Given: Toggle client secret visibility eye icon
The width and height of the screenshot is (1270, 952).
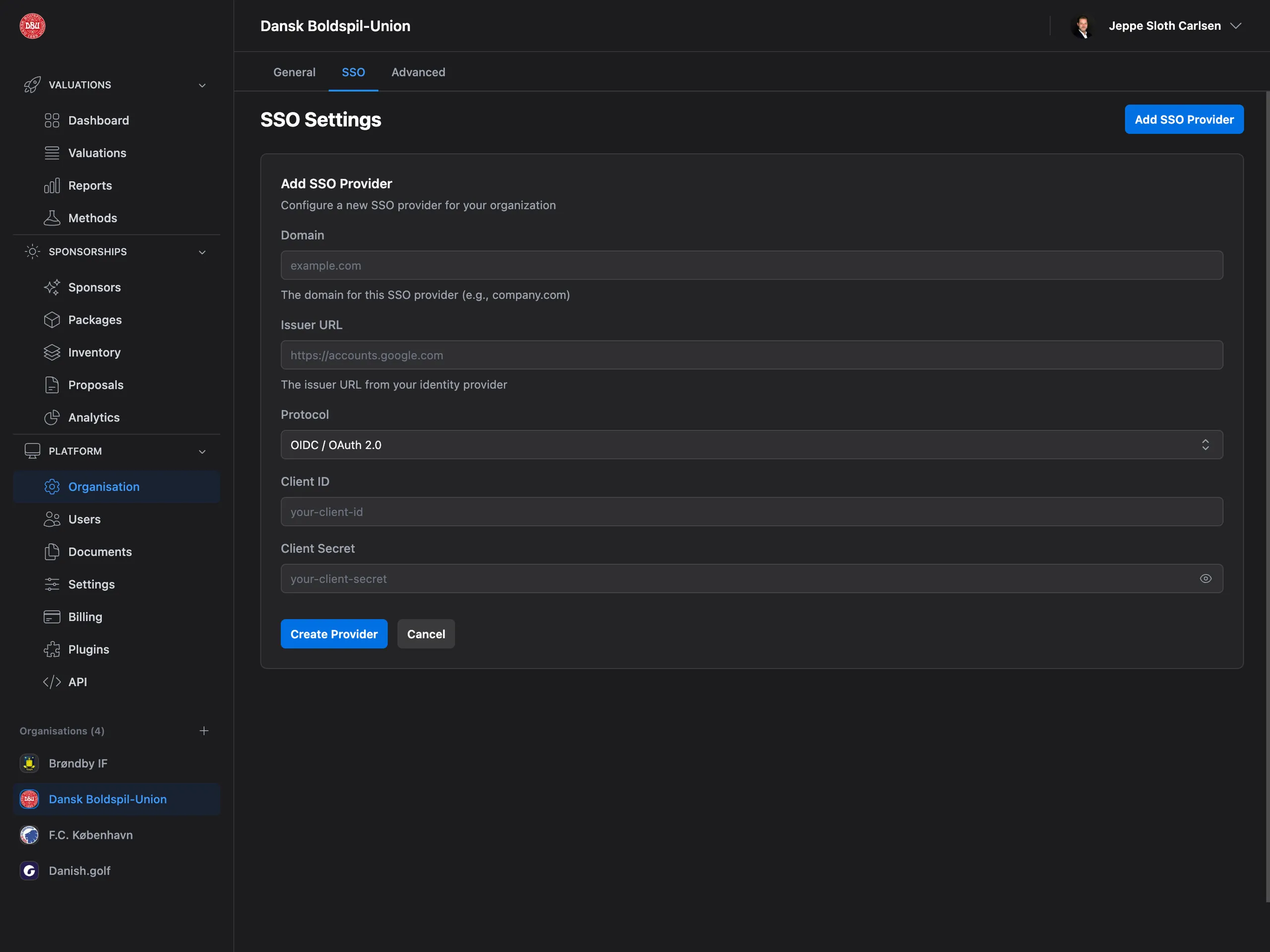Looking at the screenshot, I should (x=1206, y=579).
